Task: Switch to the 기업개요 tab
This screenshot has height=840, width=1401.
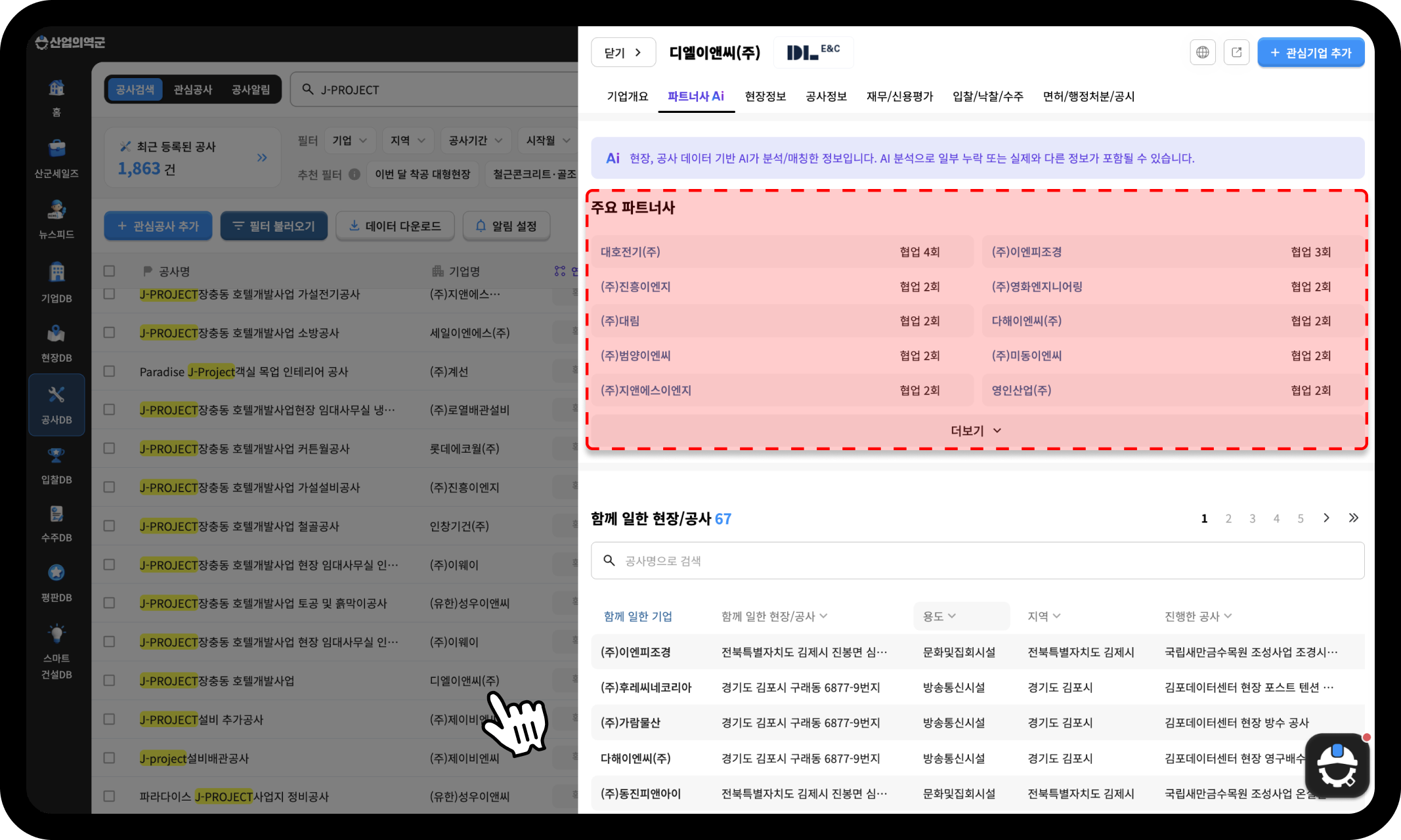Action: 627,96
